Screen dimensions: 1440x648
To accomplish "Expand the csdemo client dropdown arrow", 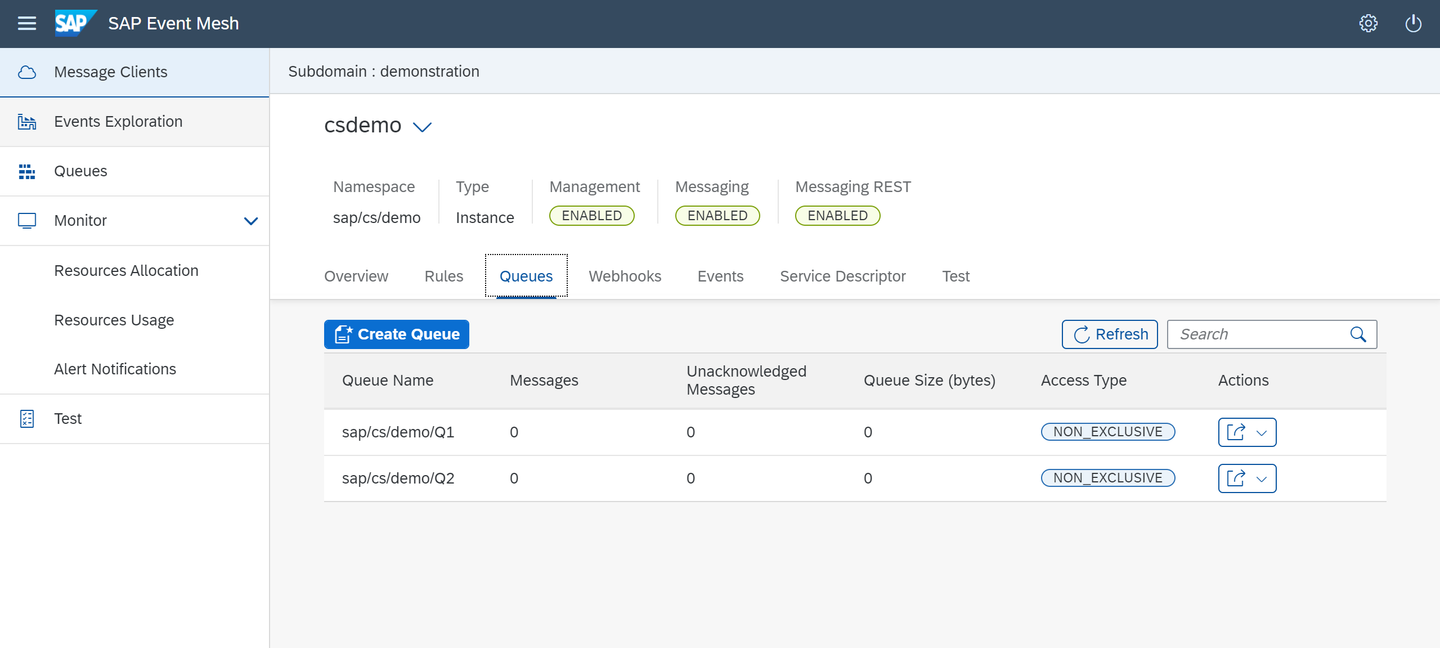I will tap(422, 127).
